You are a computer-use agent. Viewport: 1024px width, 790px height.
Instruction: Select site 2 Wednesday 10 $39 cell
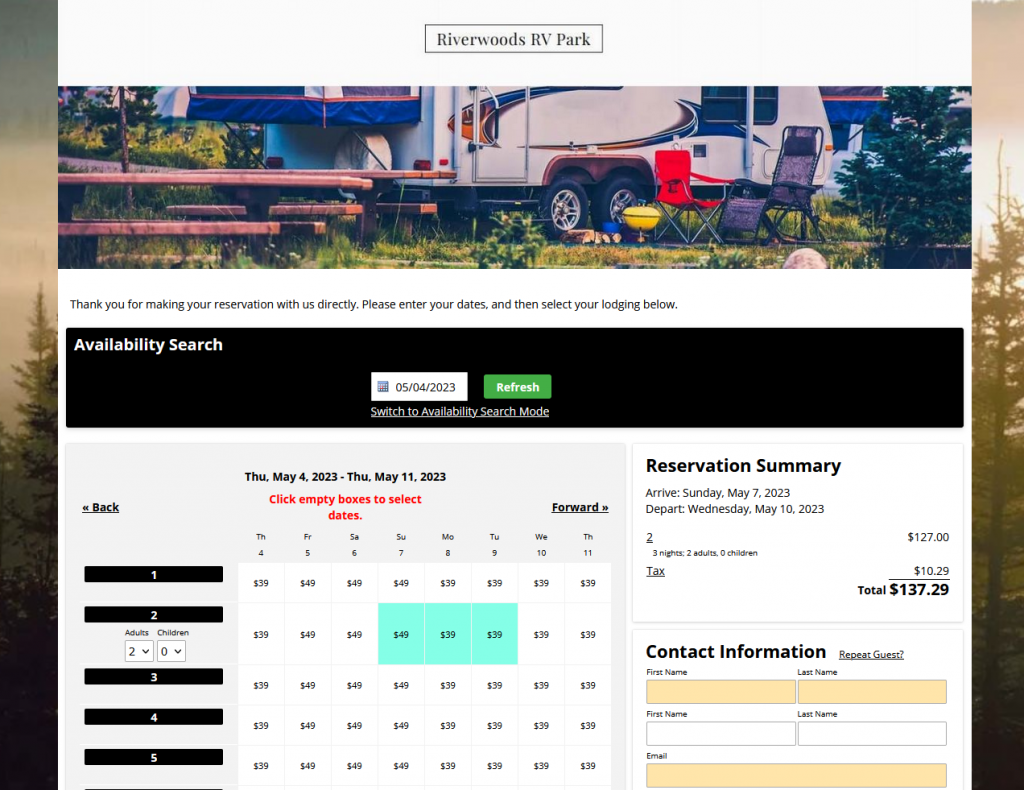pos(541,634)
